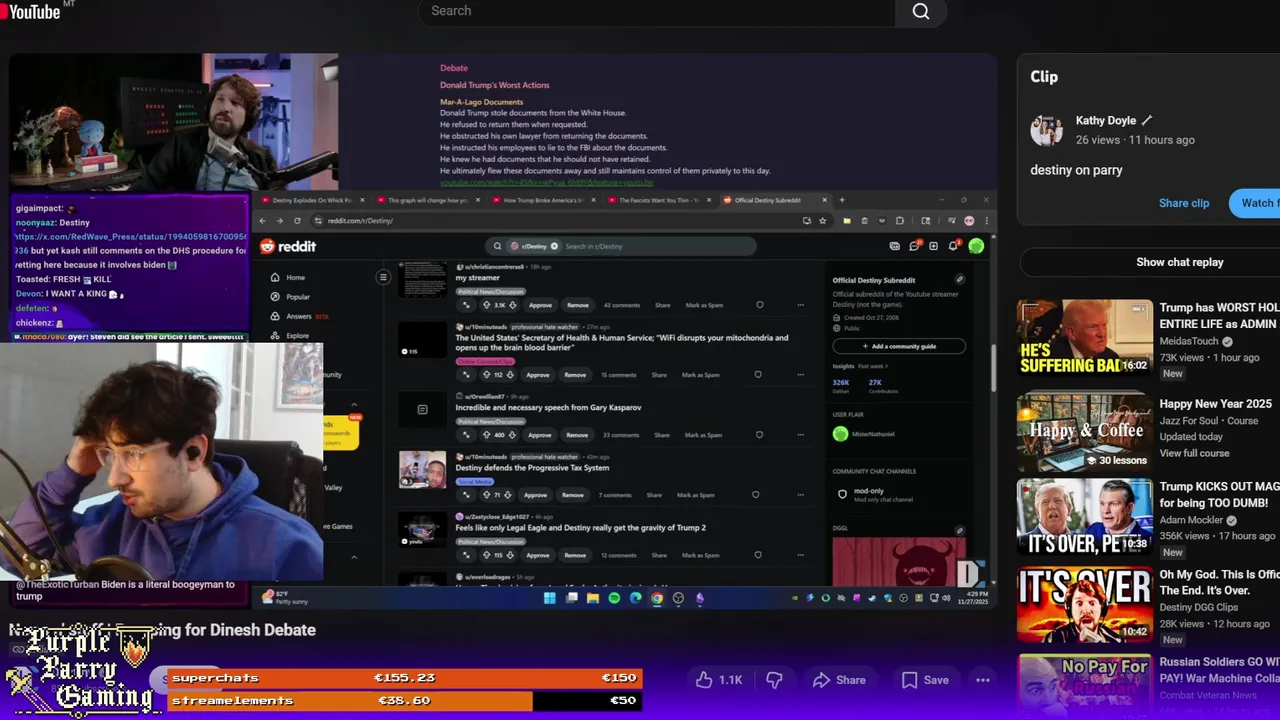Click shield icon on Progressive Tax System post
The height and width of the screenshot is (720, 1280).
pyautogui.click(x=755, y=495)
